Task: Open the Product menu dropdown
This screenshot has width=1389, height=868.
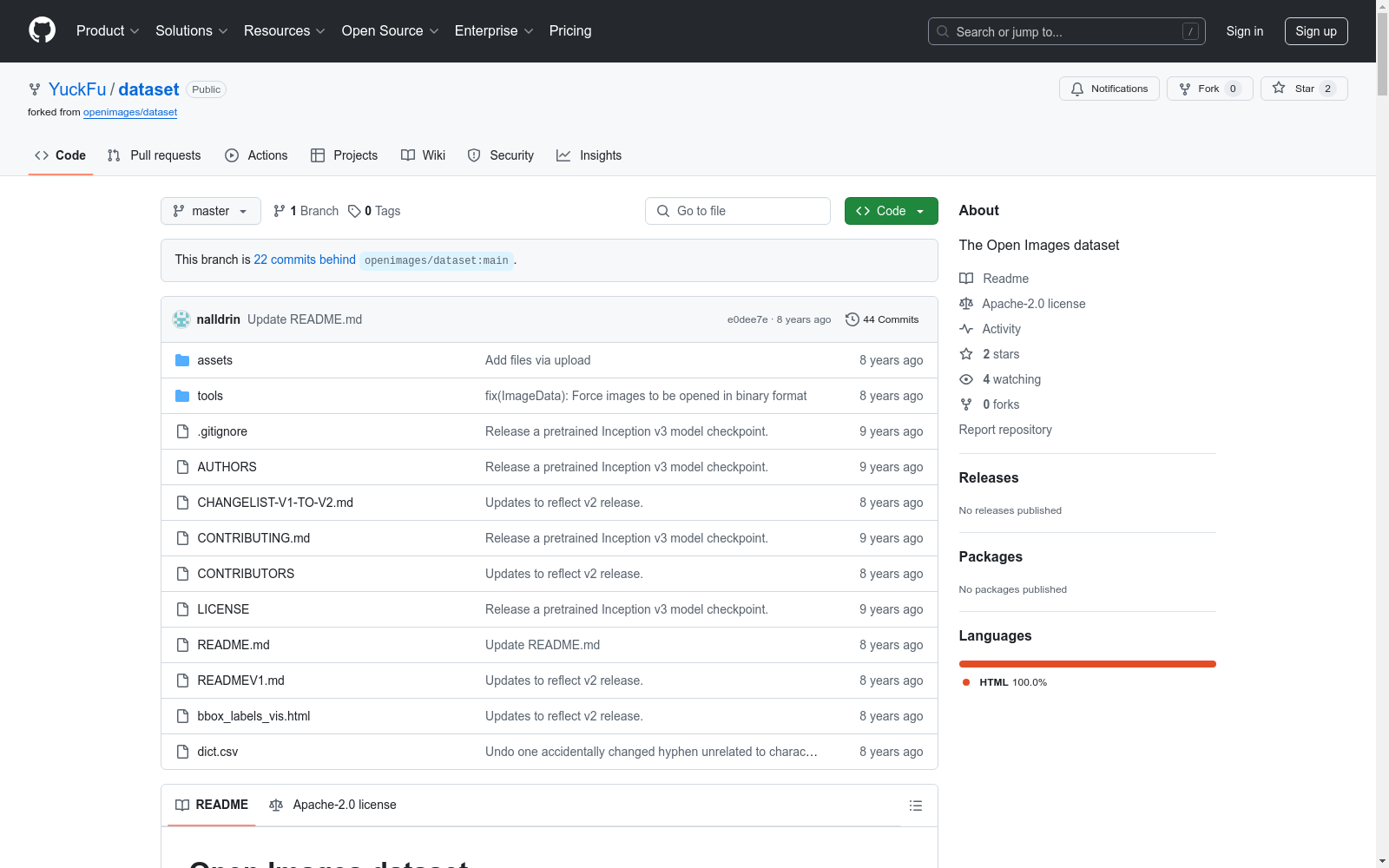Action: point(108,31)
